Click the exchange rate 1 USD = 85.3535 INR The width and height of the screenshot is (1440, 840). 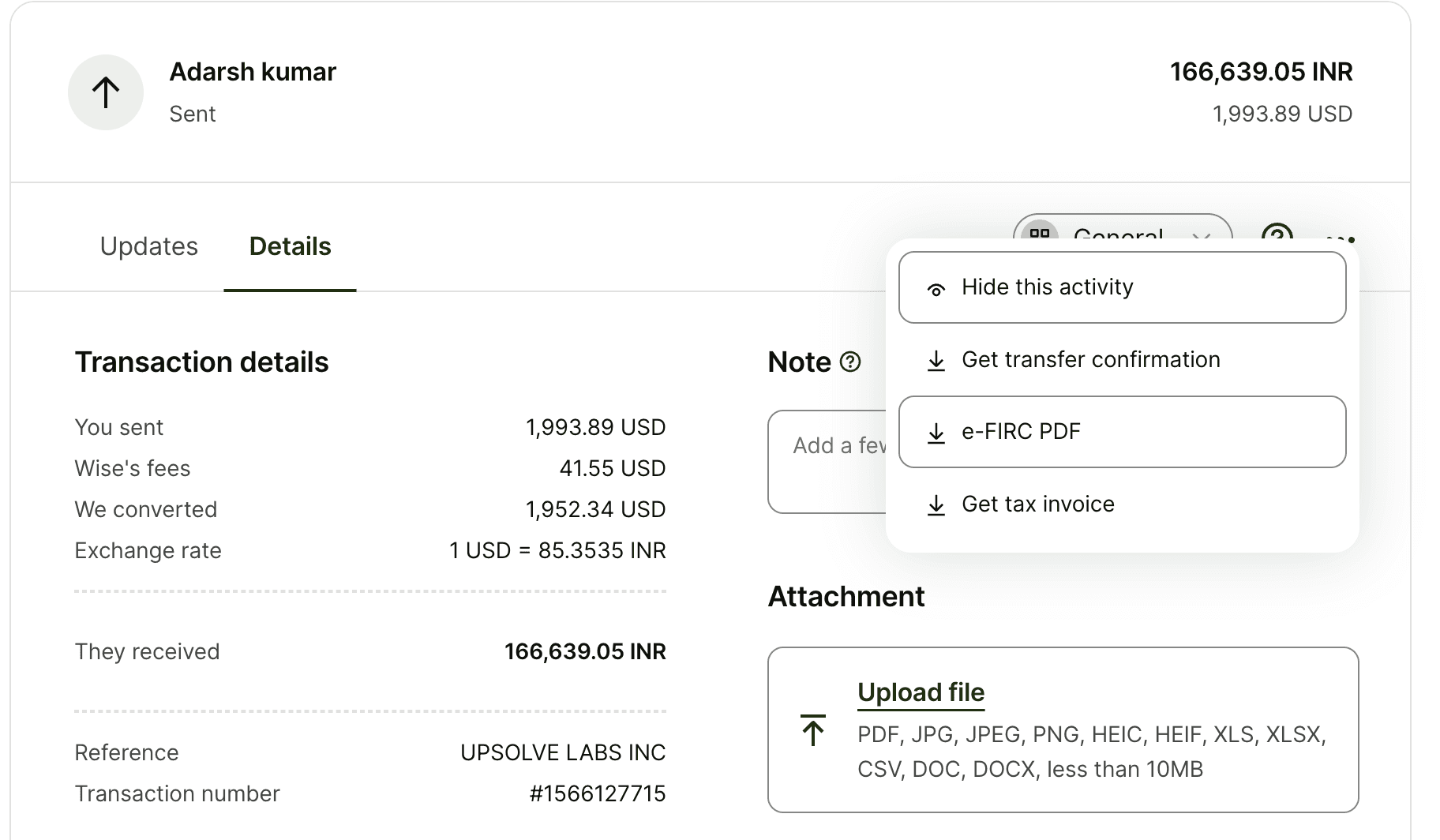click(x=557, y=550)
